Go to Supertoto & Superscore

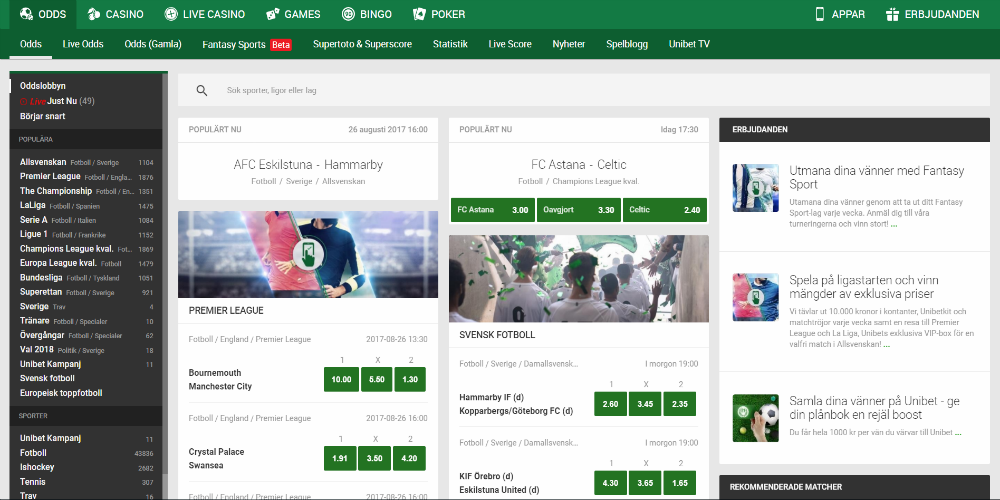[362, 44]
